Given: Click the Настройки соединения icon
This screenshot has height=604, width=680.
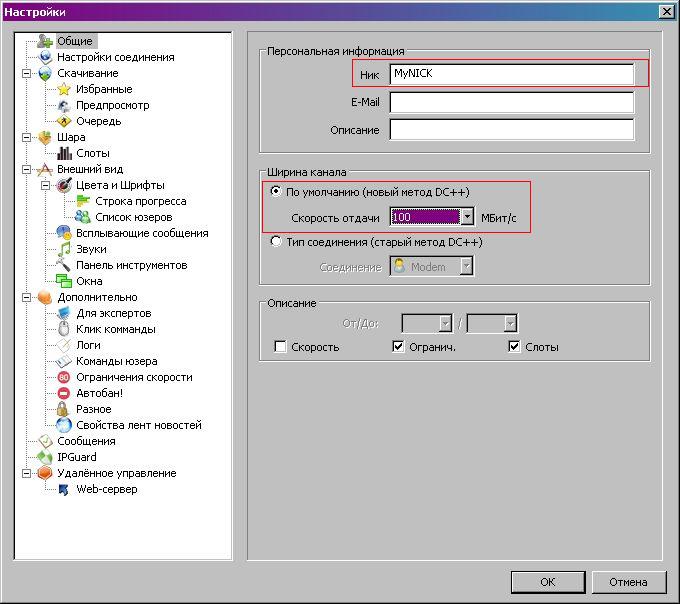Looking at the screenshot, I should tap(45, 57).
